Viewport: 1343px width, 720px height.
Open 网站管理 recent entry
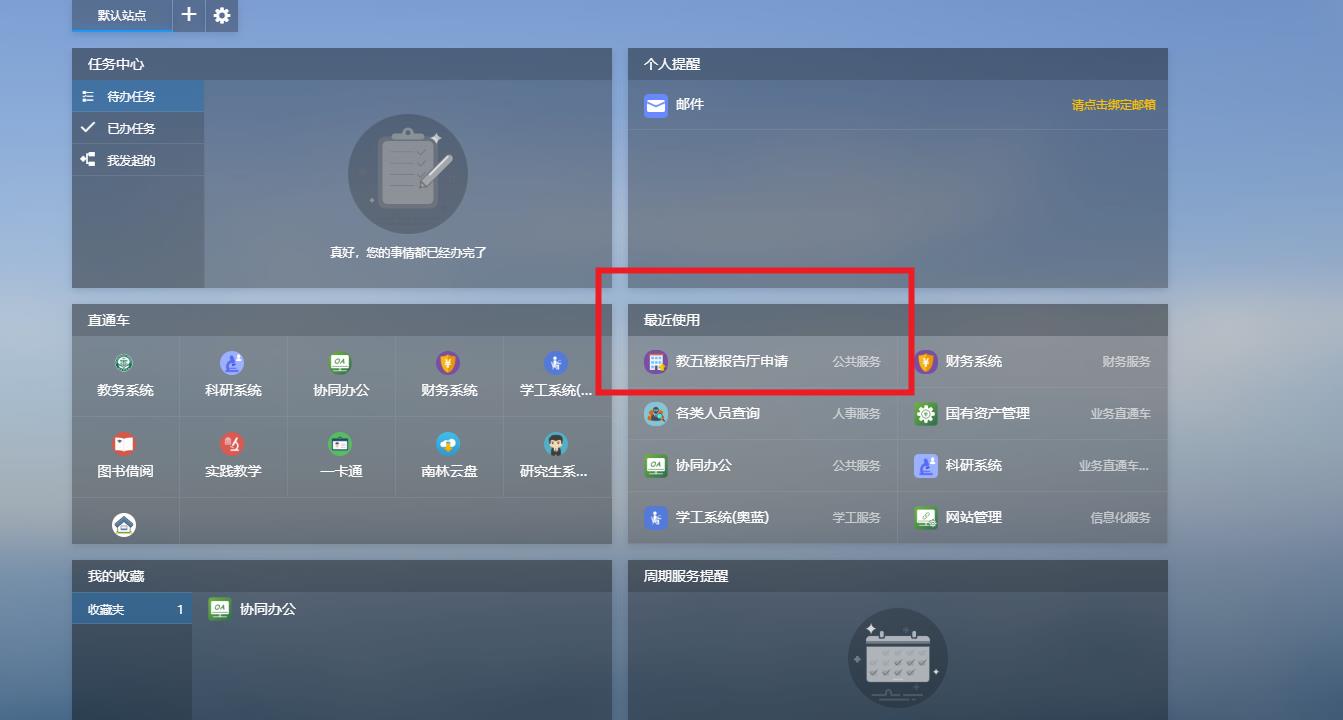click(x=973, y=518)
